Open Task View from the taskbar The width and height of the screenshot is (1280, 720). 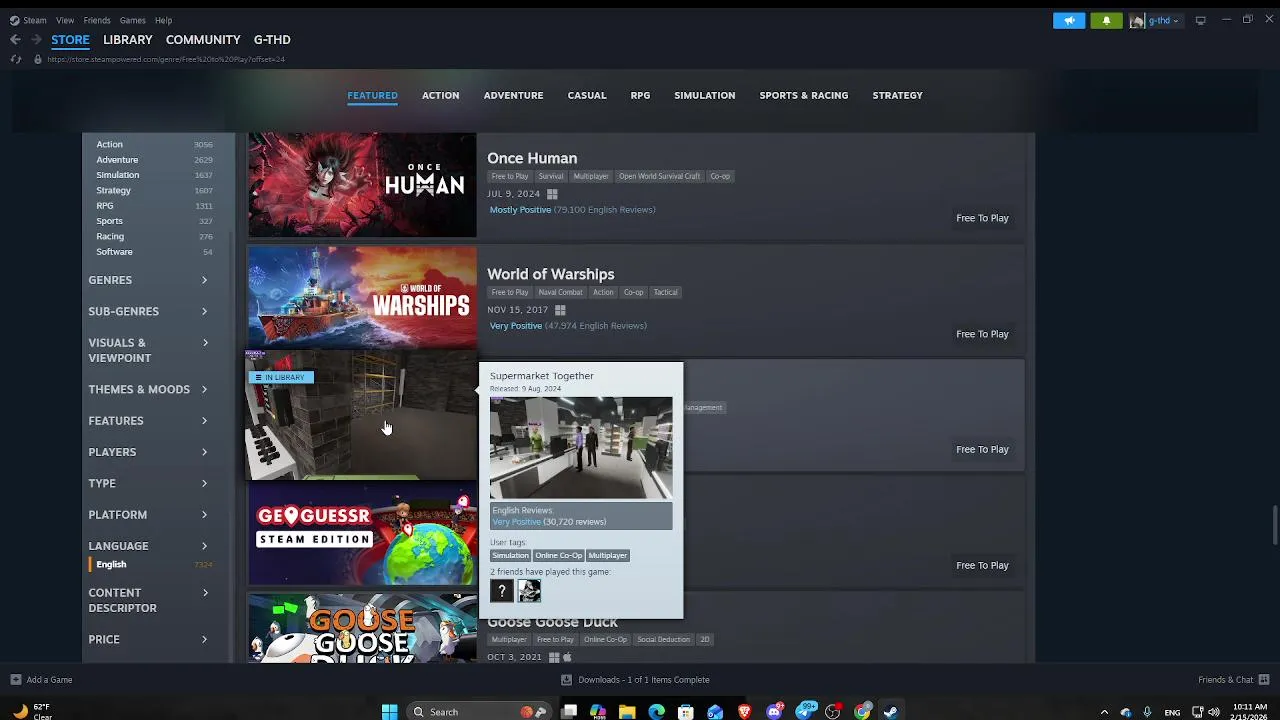(569, 712)
